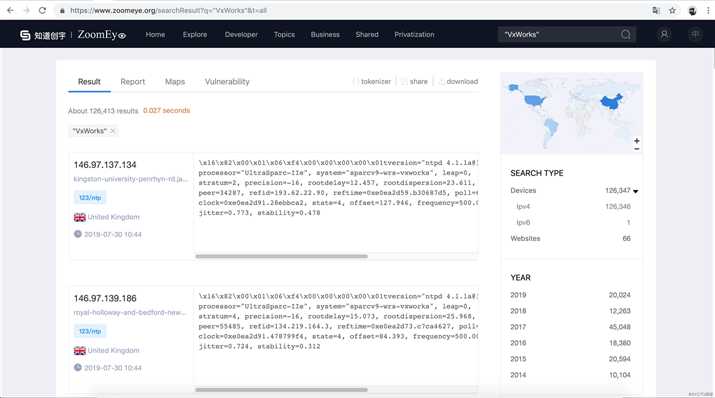Click the UK flag for 146.97.137.134
715x398 pixels.
(x=80, y=217)
